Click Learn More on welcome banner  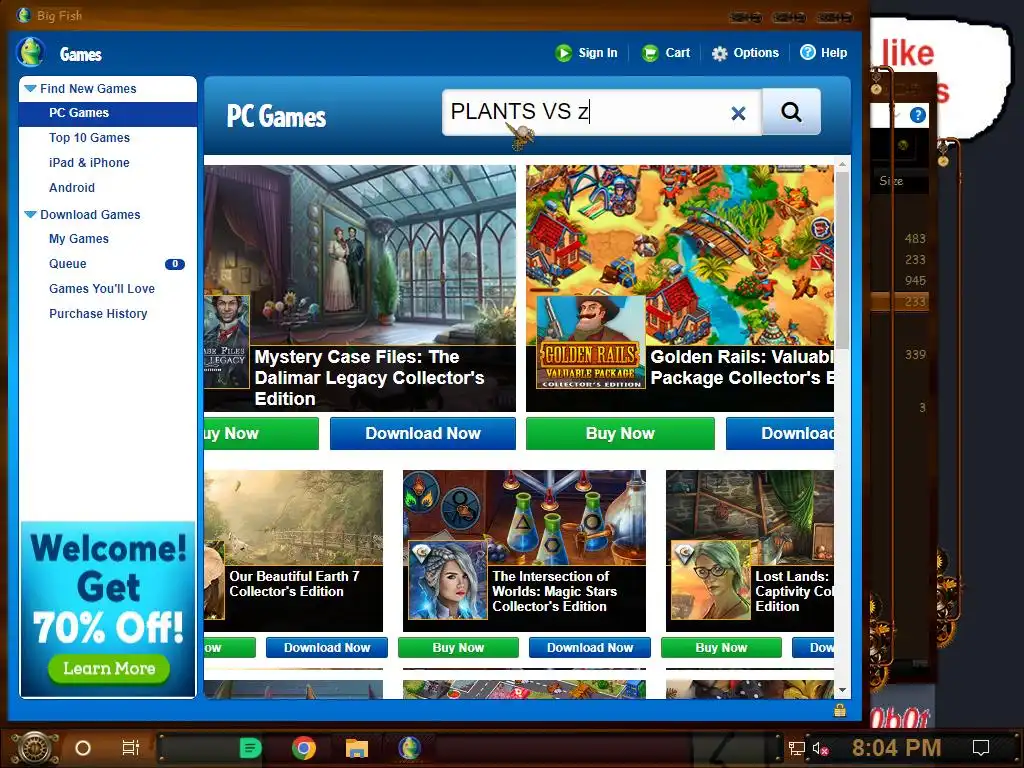coord(109,669)
